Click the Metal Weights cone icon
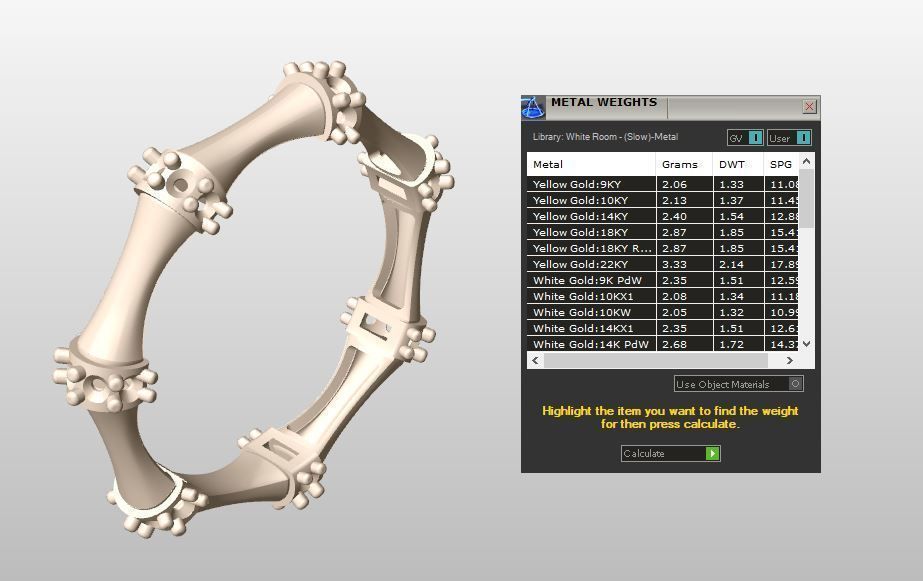The height and width of the screenshot is (581, 923). tap(533, 108)
